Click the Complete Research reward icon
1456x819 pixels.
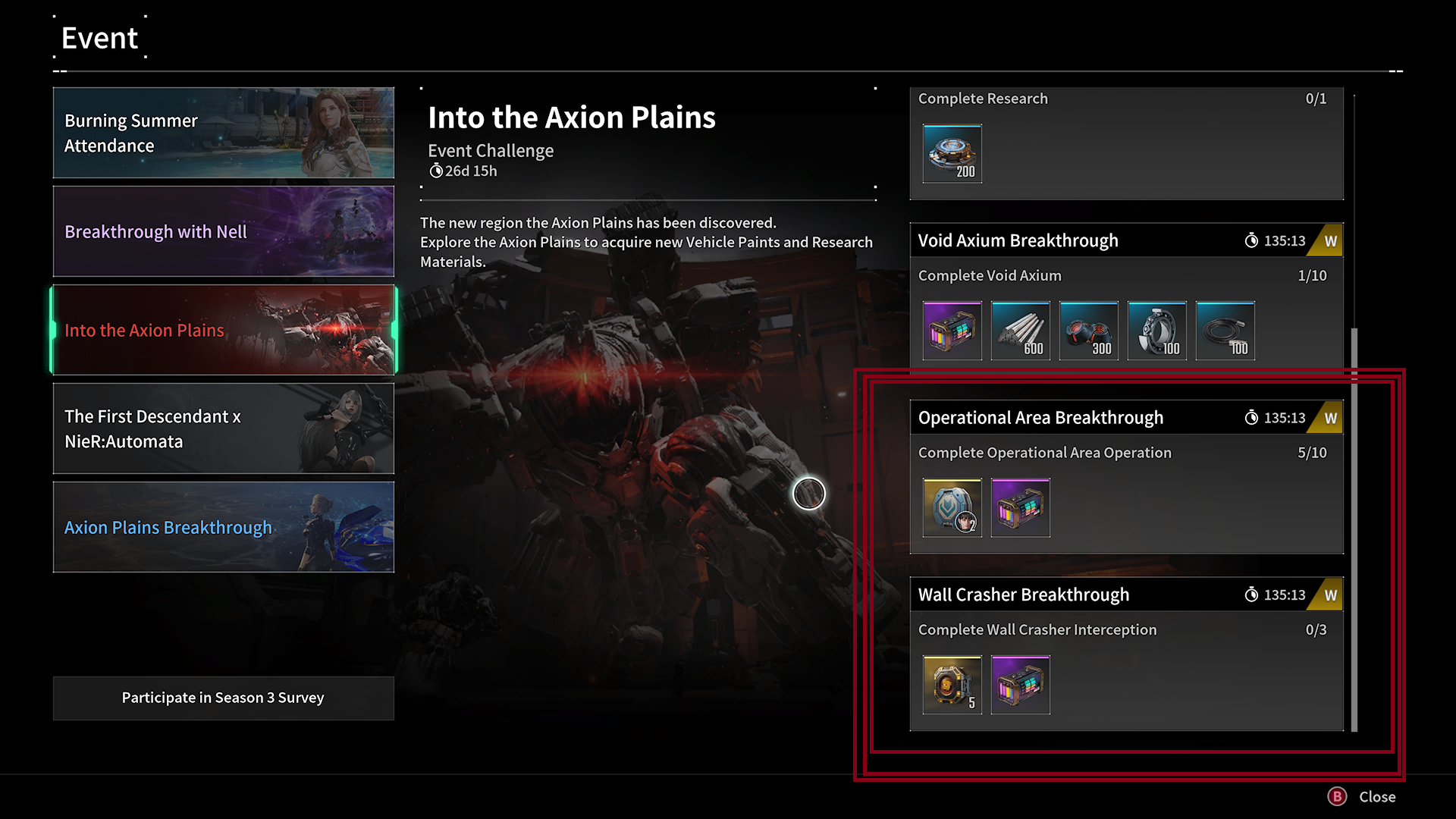click(952, 154)
